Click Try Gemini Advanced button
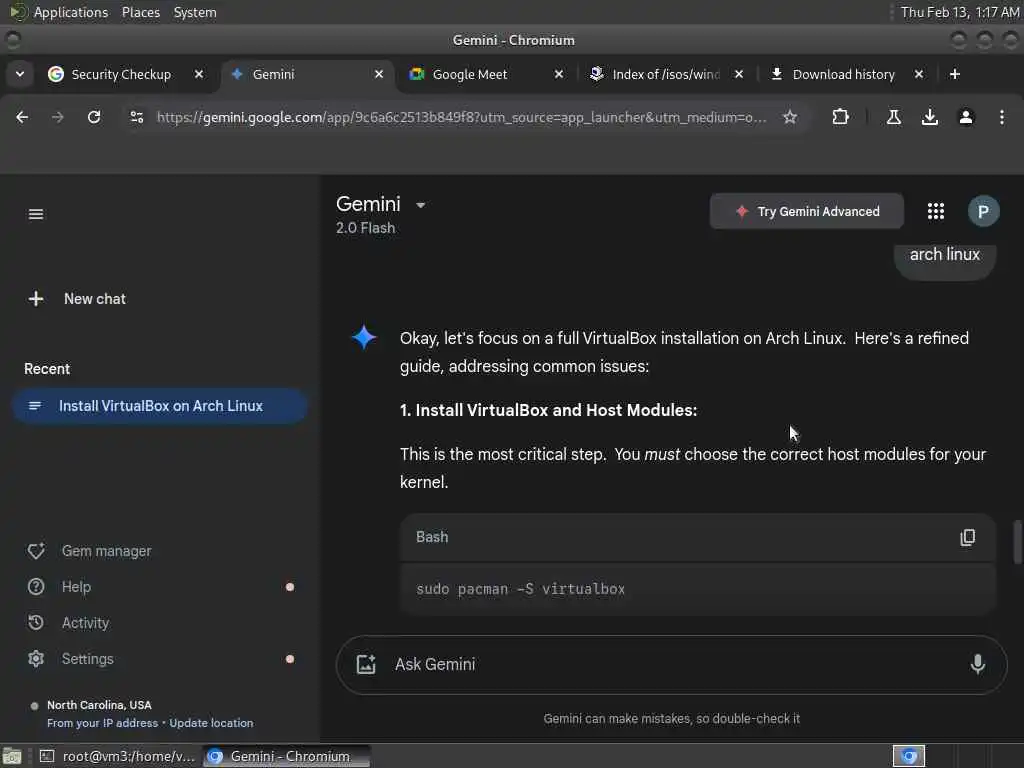Viewport: 1024px width, 768px height. coord(807,212)
